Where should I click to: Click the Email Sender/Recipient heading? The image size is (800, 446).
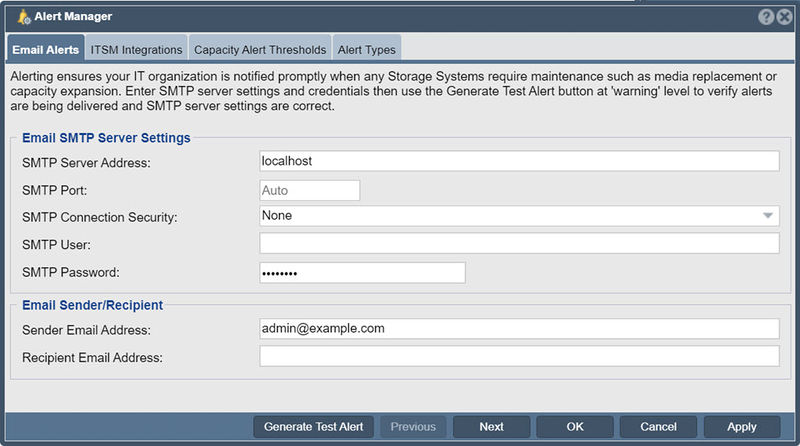coord(92,305)
